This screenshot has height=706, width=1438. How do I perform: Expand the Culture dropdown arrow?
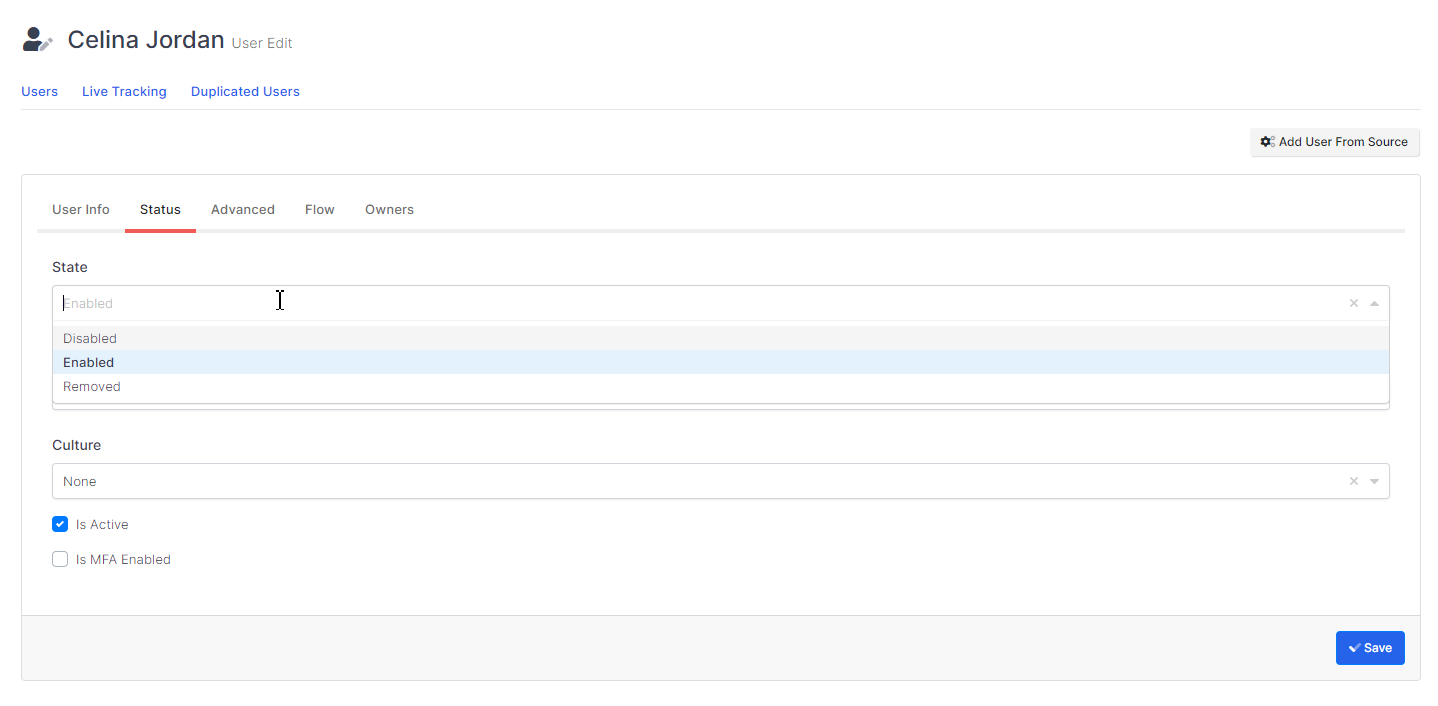pyautogui.click(x=1375, y=481)
